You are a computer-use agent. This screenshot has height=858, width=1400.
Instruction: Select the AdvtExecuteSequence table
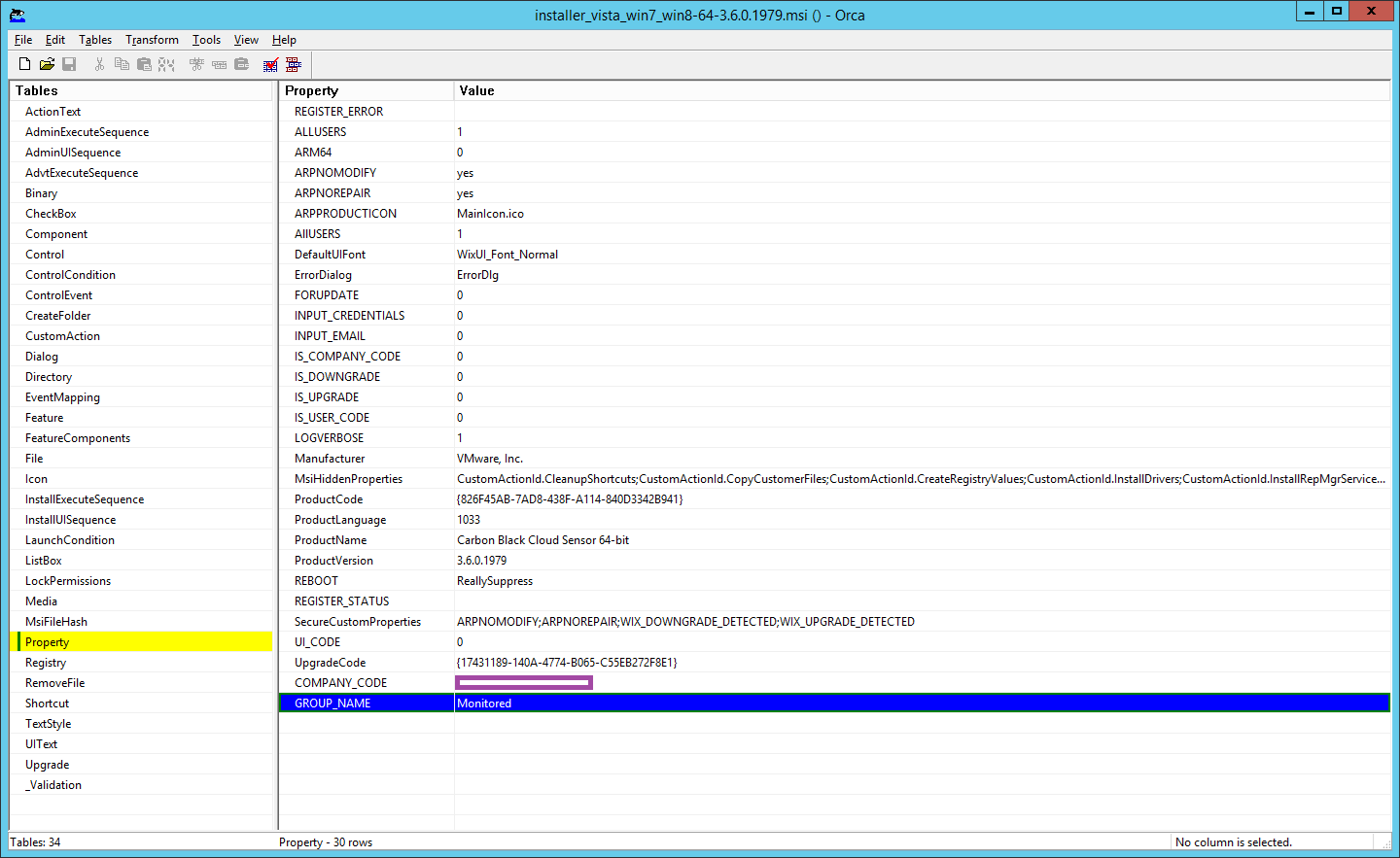[82, 173]
